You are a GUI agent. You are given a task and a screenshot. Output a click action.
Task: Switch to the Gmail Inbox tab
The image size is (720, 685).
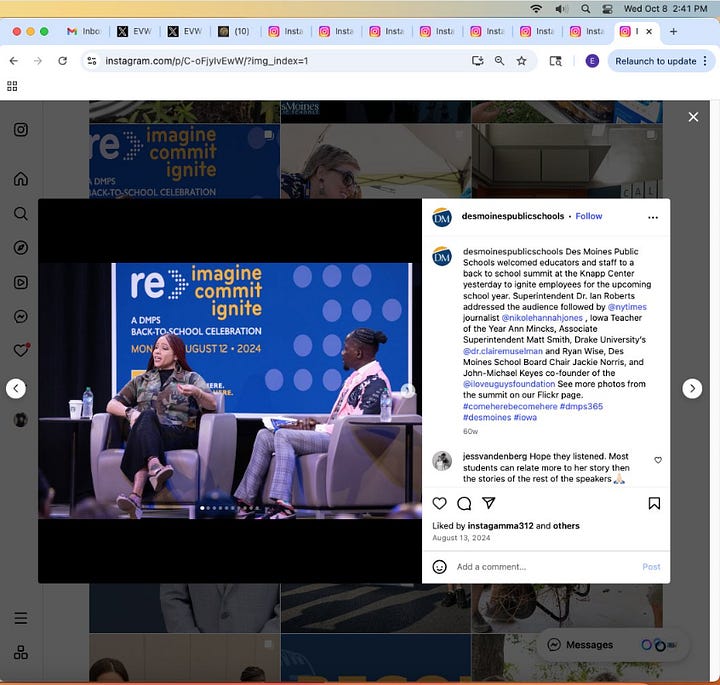84,31
